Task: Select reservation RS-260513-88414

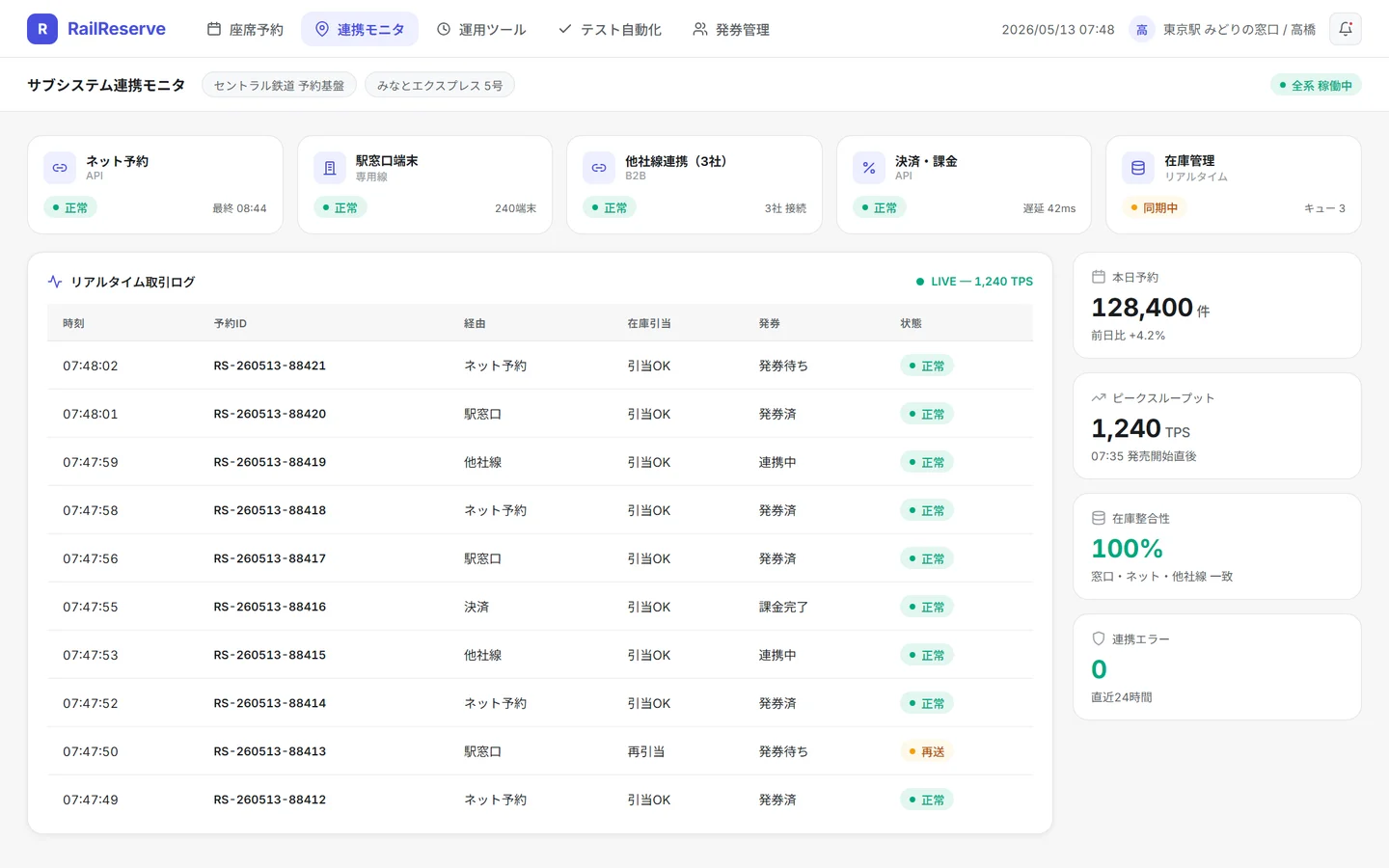Action: 270,703
